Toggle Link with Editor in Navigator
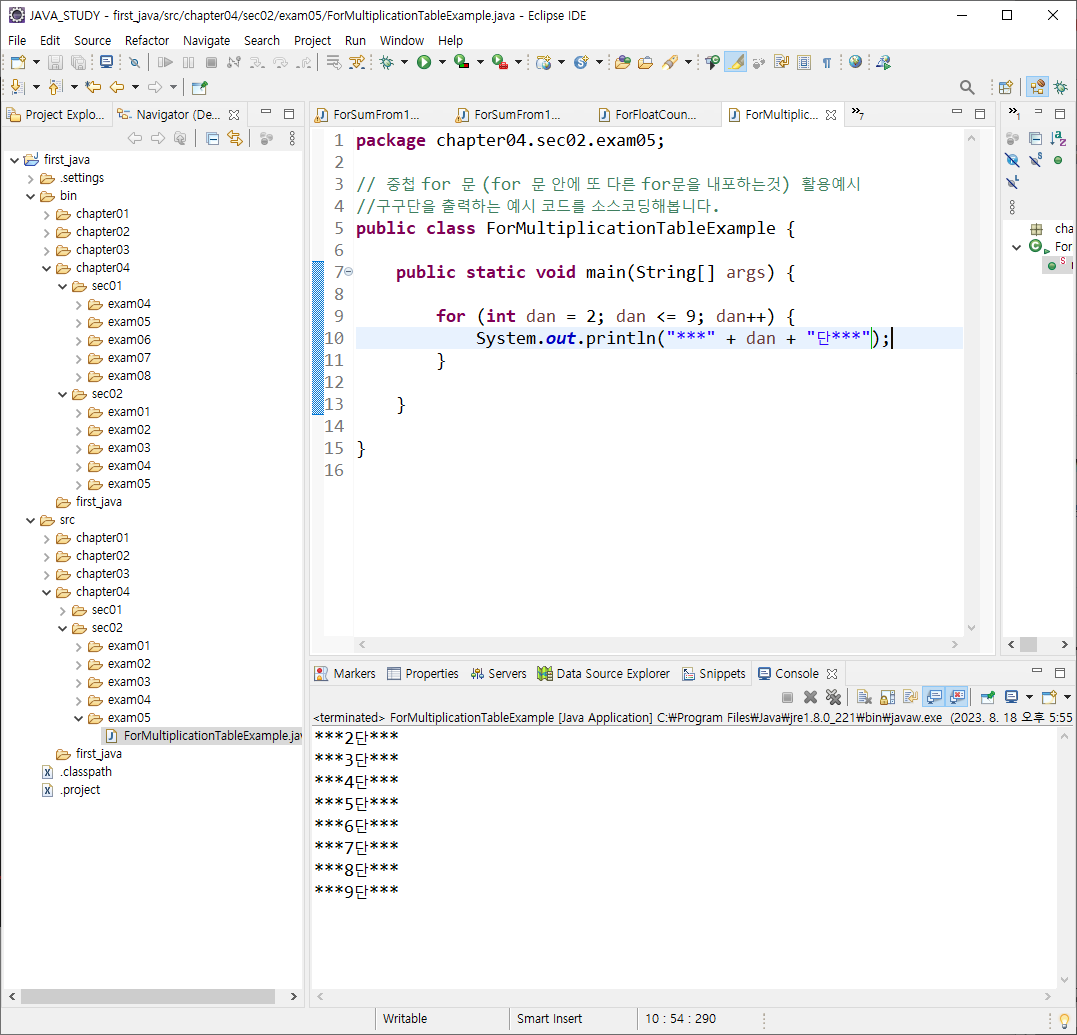This screenshot has height=1035, width=1077. tap(235, 139)
